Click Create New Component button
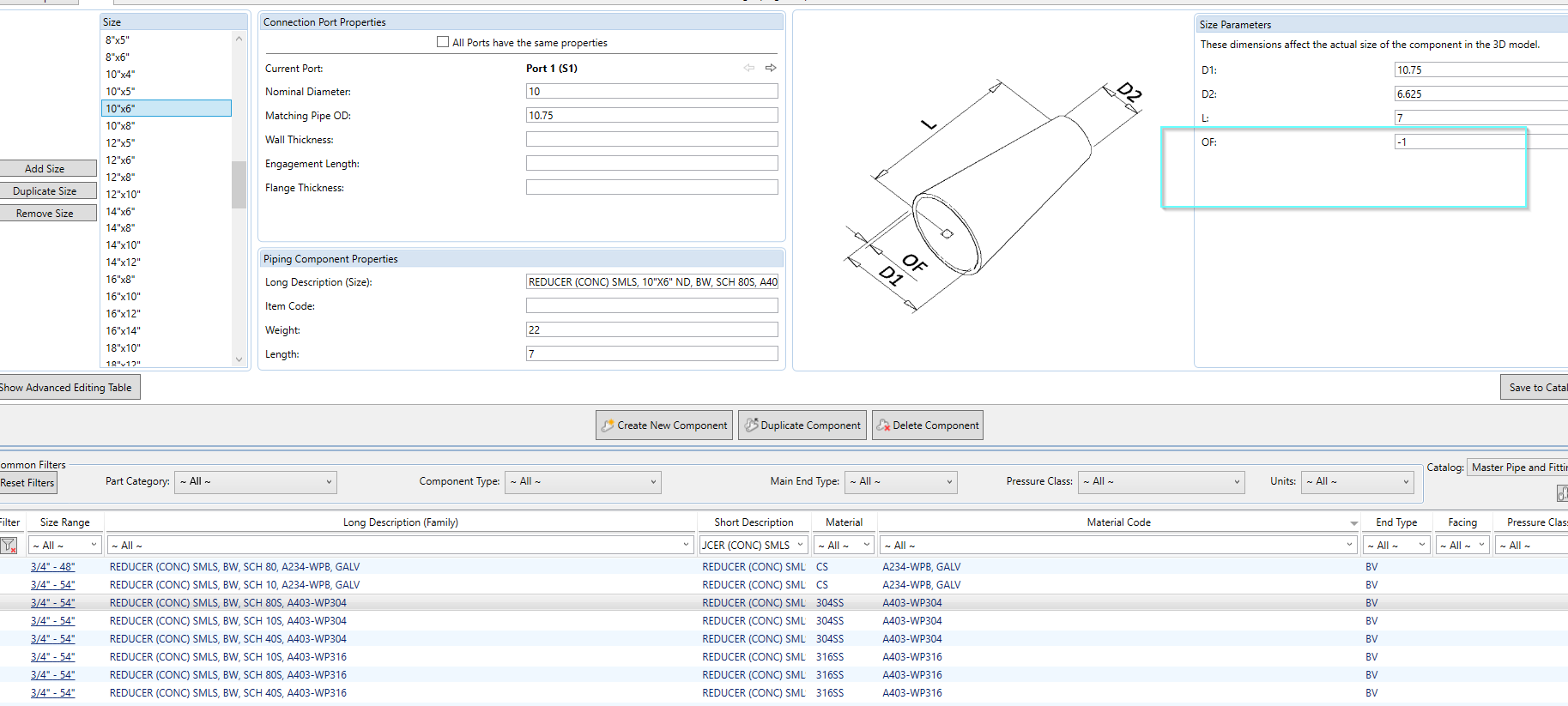 [664, 425]
